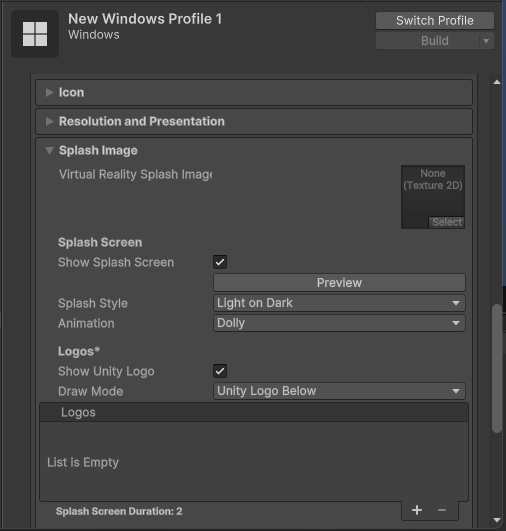
Task: Click the scroll up arrow
Action: [x=497, y=82]
